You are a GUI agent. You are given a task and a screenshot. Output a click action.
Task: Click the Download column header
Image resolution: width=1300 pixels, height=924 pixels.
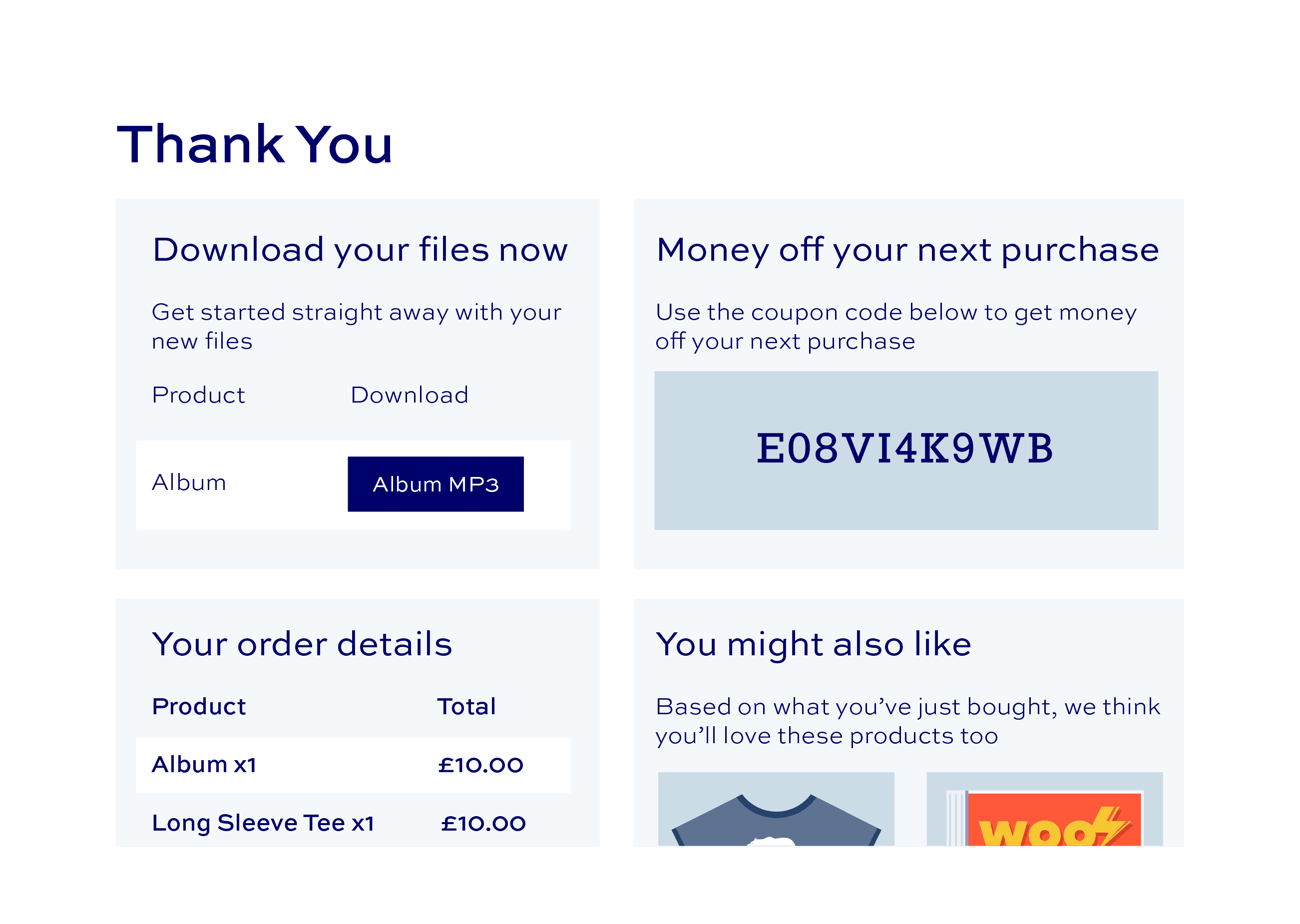coord(409,395)
